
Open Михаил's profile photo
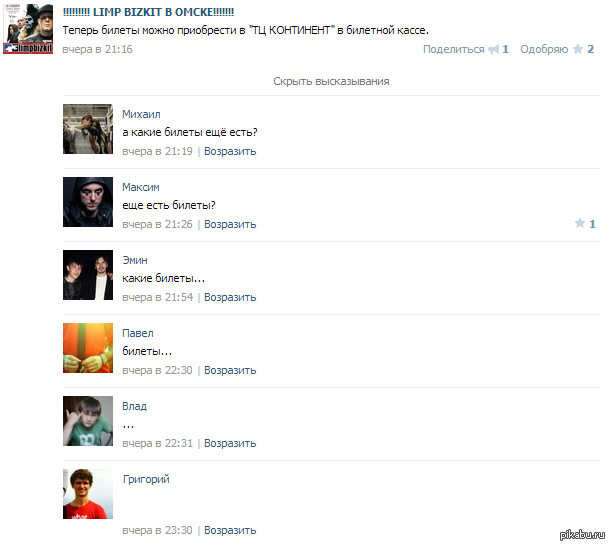88,129
